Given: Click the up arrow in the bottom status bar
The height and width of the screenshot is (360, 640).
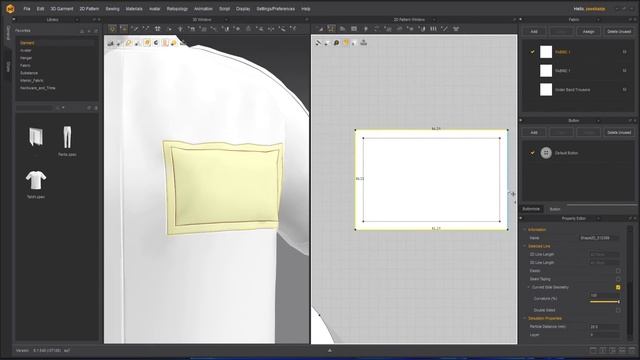Looking at the screenshot, I should click(x=330, y=350).
